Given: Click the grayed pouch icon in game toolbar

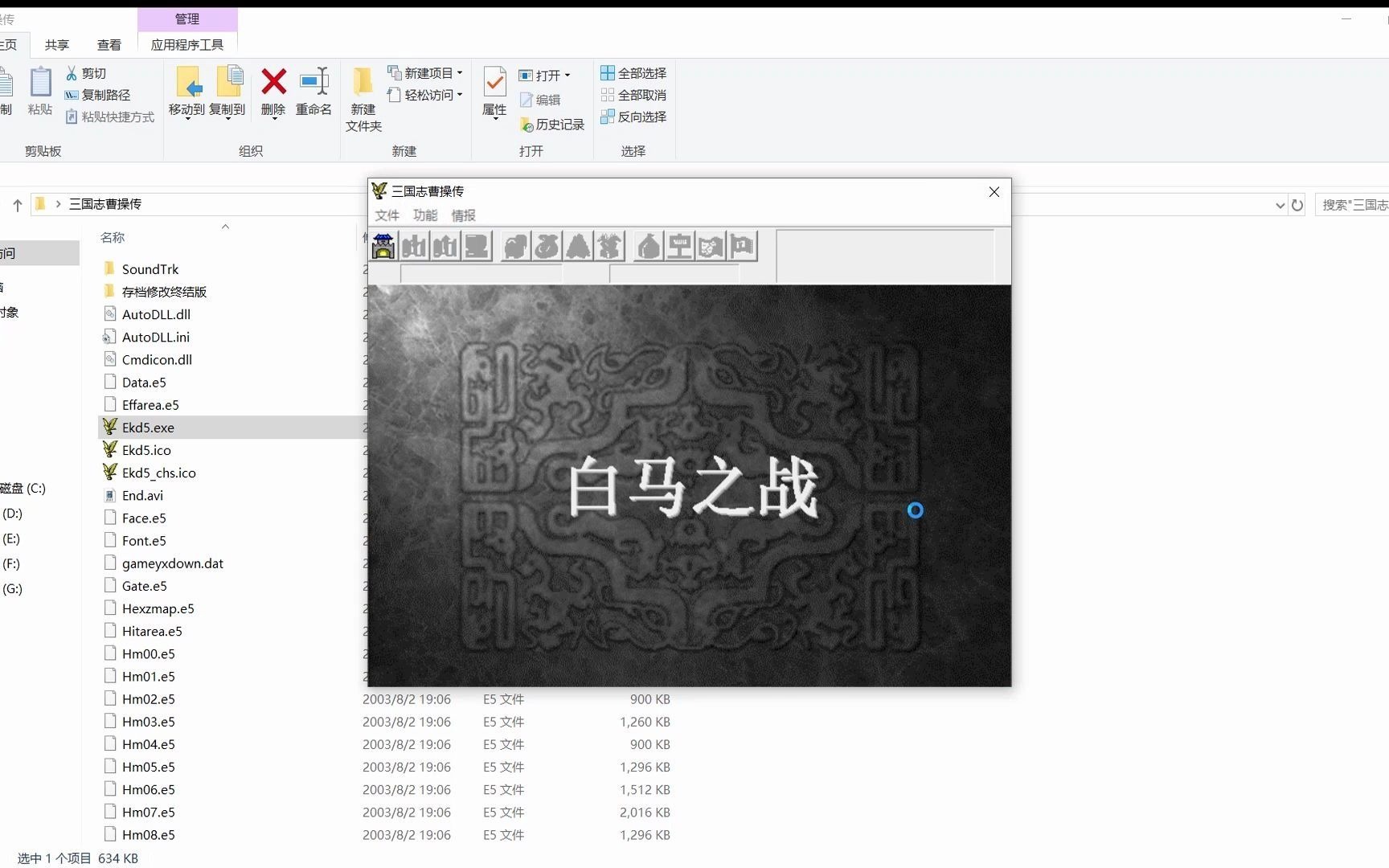Looking at the screenshot, I should click(x=648, y=246).
